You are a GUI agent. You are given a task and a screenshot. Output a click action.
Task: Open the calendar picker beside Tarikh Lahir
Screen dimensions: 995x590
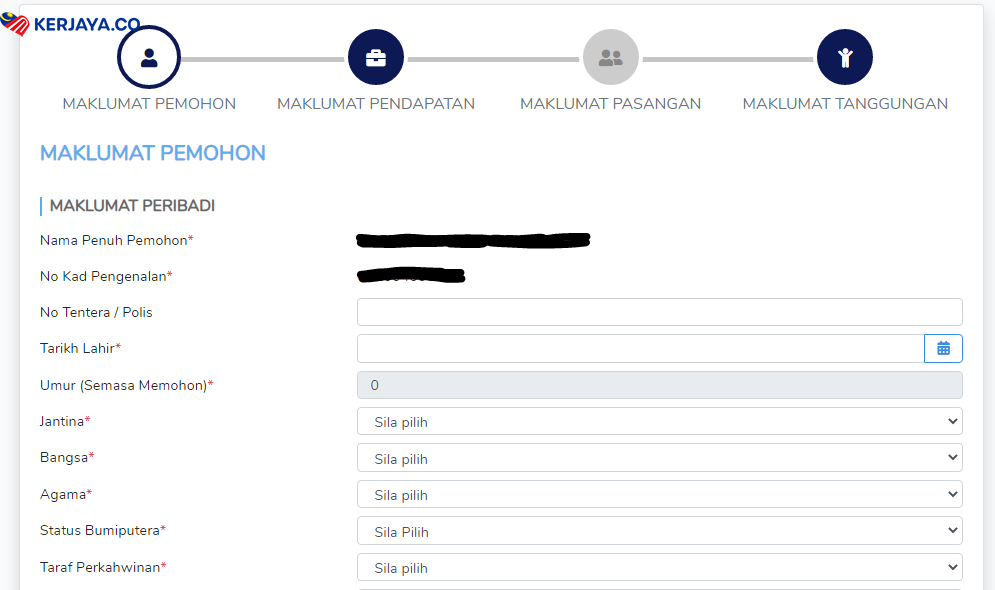pos(943,348)
